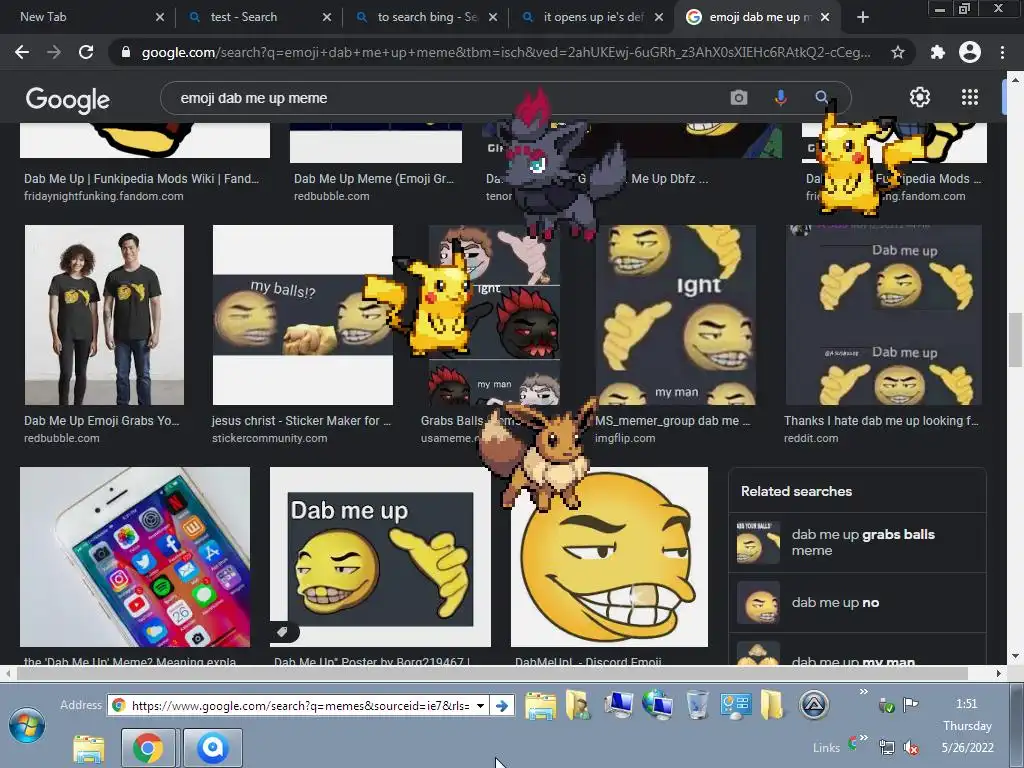Click the forward navigation arrow
This screenshot has height=768, width=1024.
click(x=54, y=52)
